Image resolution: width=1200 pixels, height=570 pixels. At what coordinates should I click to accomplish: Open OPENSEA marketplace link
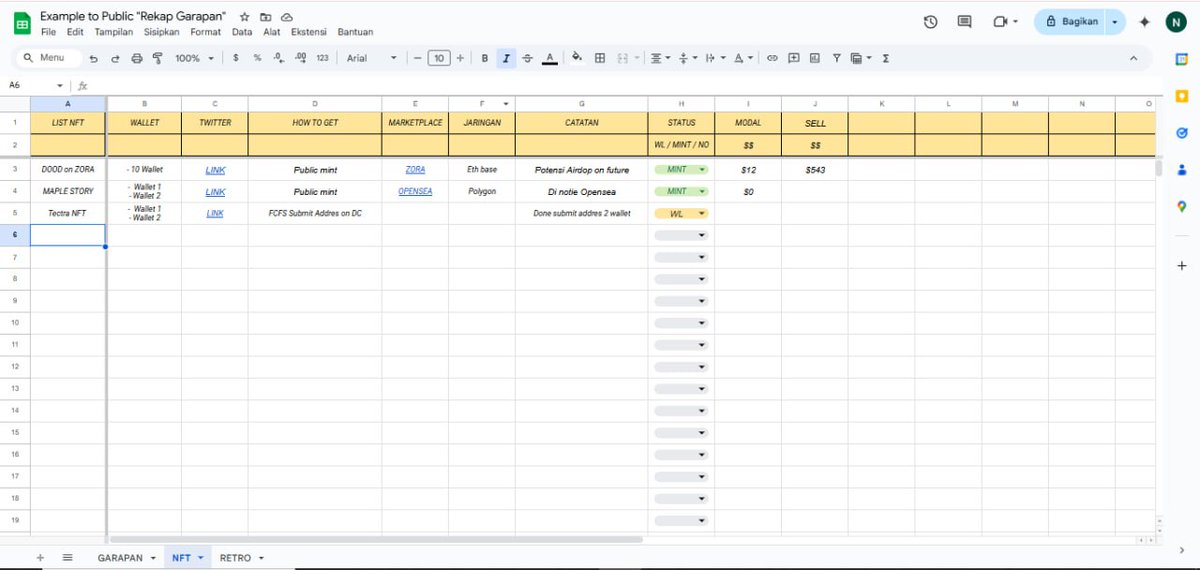click(x=415, y=191)
